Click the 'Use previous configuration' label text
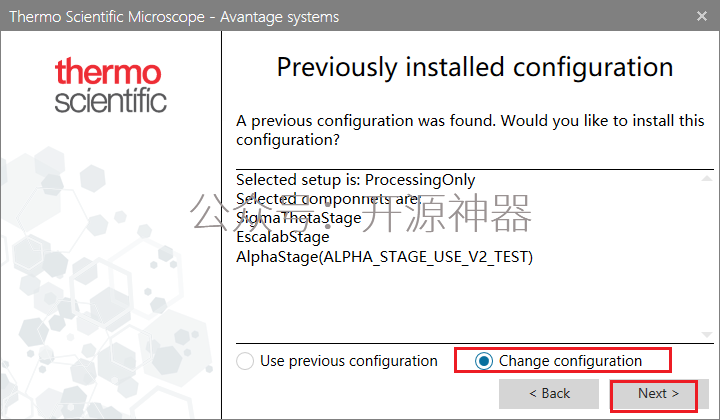The height and width of the screenshot is (420, 720). click(x=349, y=361)
